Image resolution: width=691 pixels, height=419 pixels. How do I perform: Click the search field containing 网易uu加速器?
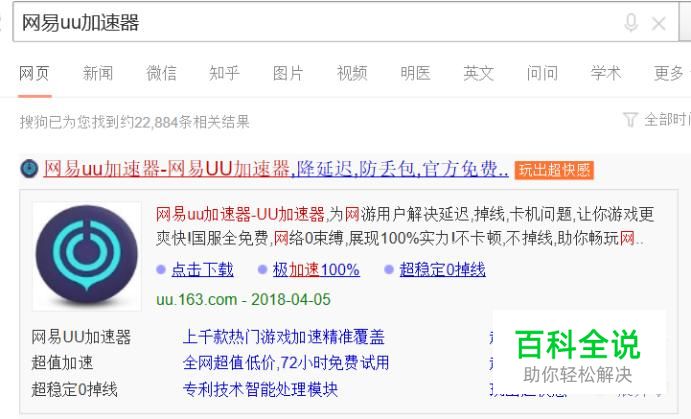346,22
